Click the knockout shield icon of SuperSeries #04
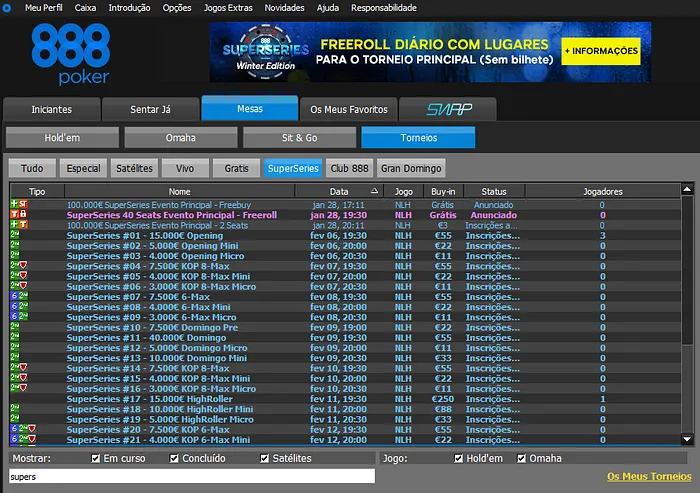Screen dimensions: 700x493 (x=23, y=266)
